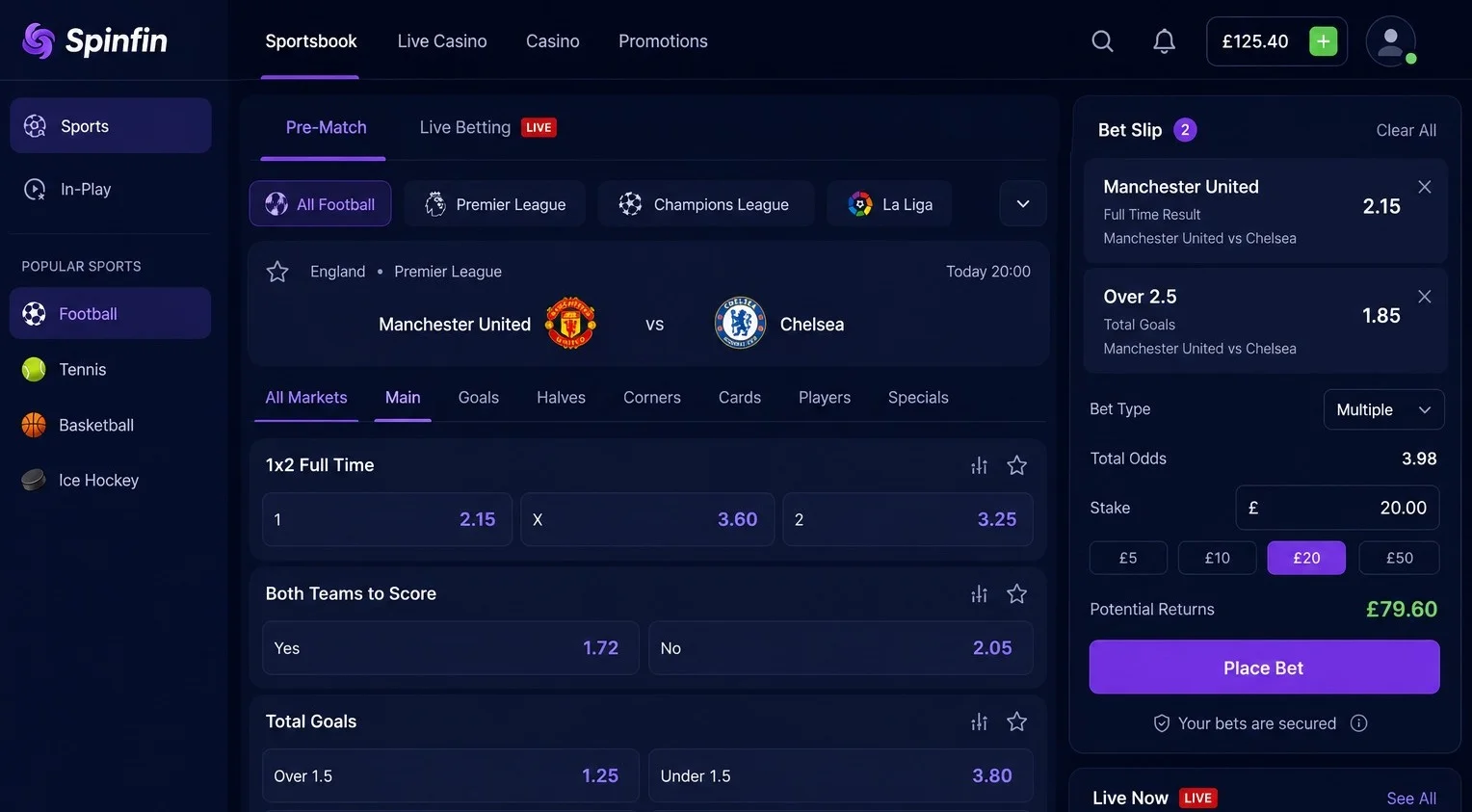Remove Manchester United selection from bet slip
Image resolution: width=1472 pixels, height=812 pixels.
click(1424, 187)
